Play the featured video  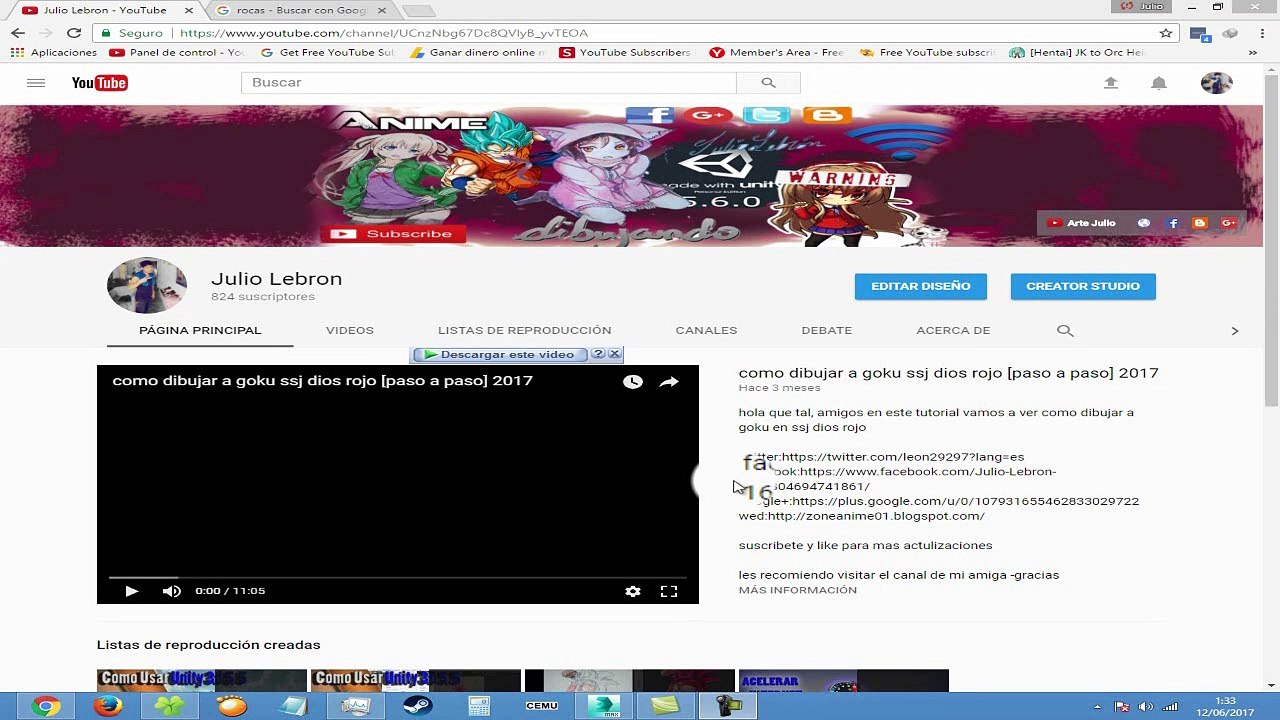[x=131, y=591]
